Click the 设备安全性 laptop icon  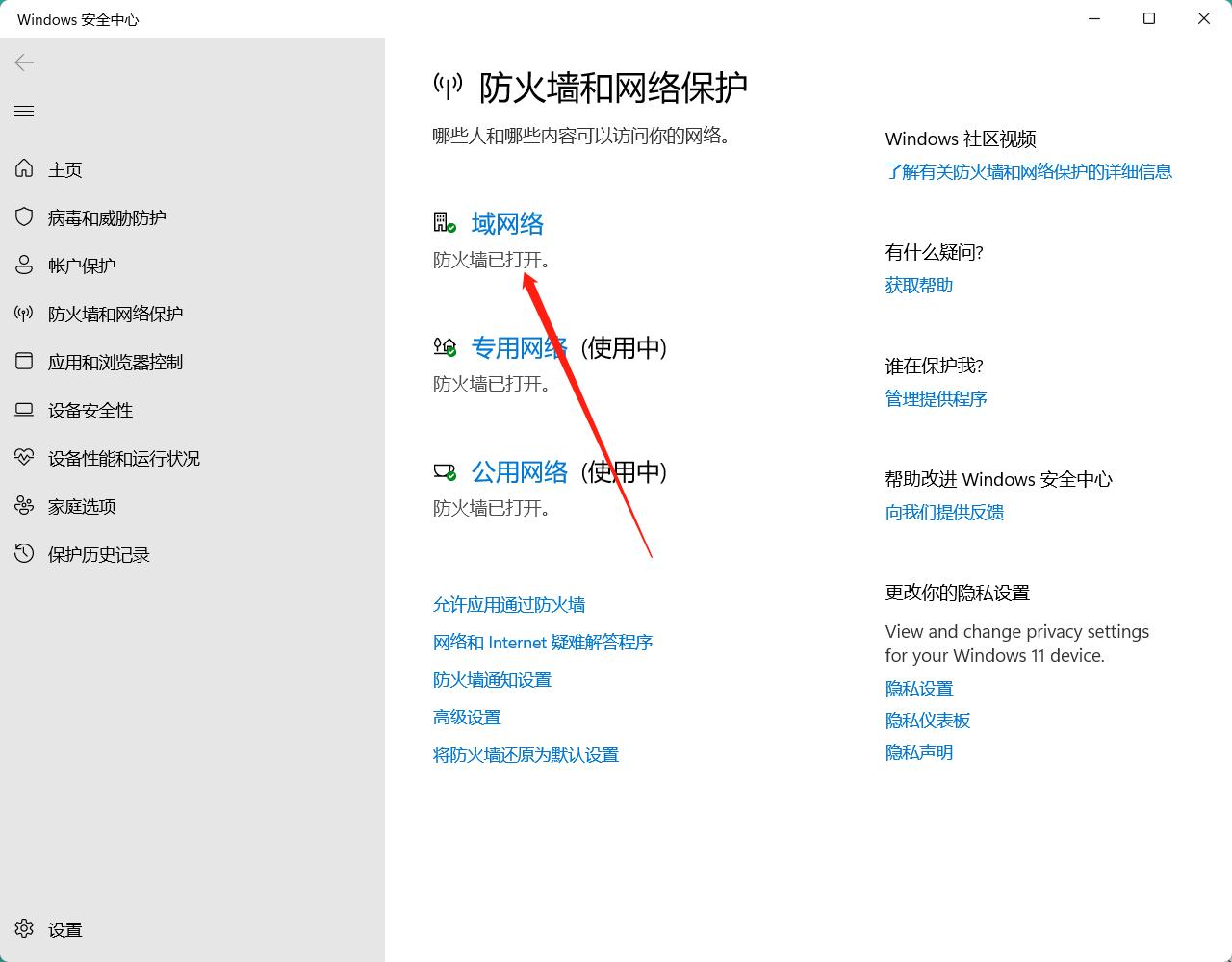[x=24, y=410]
